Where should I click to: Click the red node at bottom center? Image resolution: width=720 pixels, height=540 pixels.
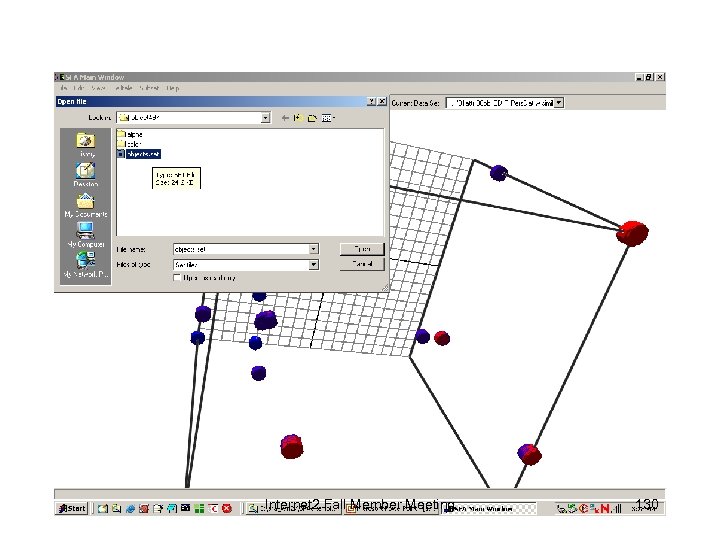[x=292, y=446]
